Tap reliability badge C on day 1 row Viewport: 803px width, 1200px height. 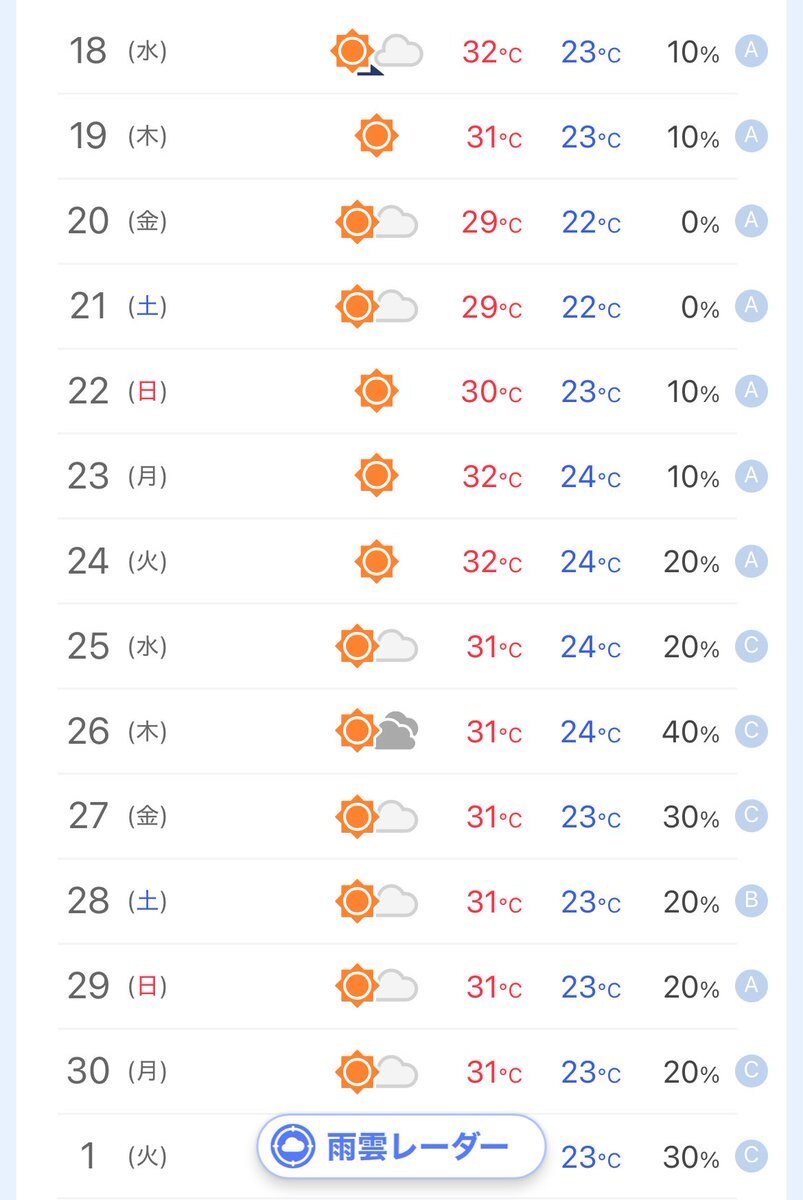[751, 1156]
